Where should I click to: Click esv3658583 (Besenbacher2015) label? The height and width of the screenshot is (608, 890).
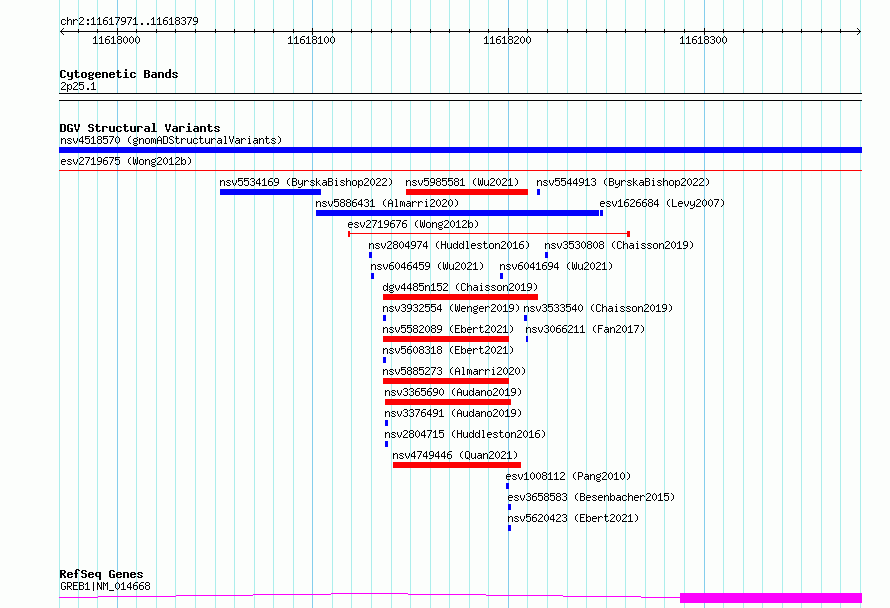[x=591, y=497]
